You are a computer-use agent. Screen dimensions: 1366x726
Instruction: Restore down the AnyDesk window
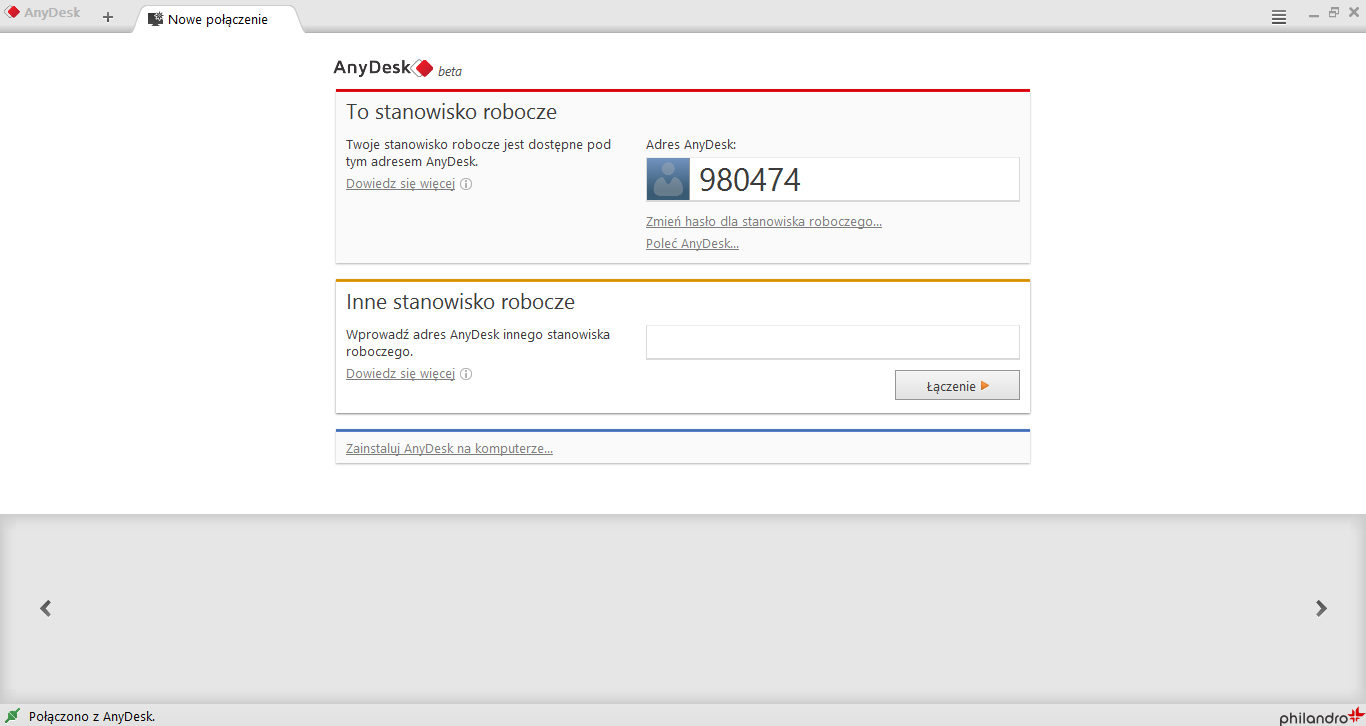(1334, 13)
